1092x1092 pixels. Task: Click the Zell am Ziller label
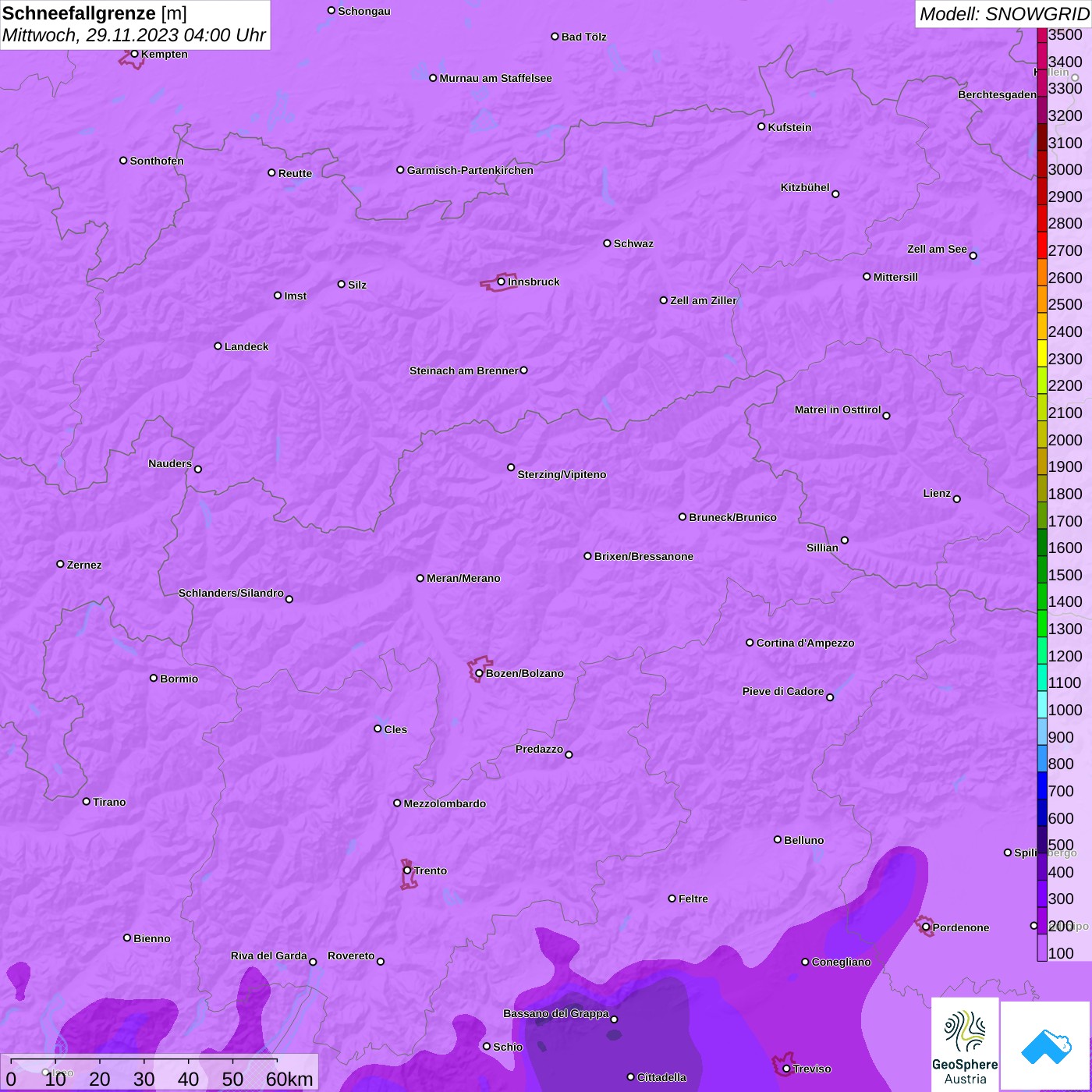(x=704, y=300)
